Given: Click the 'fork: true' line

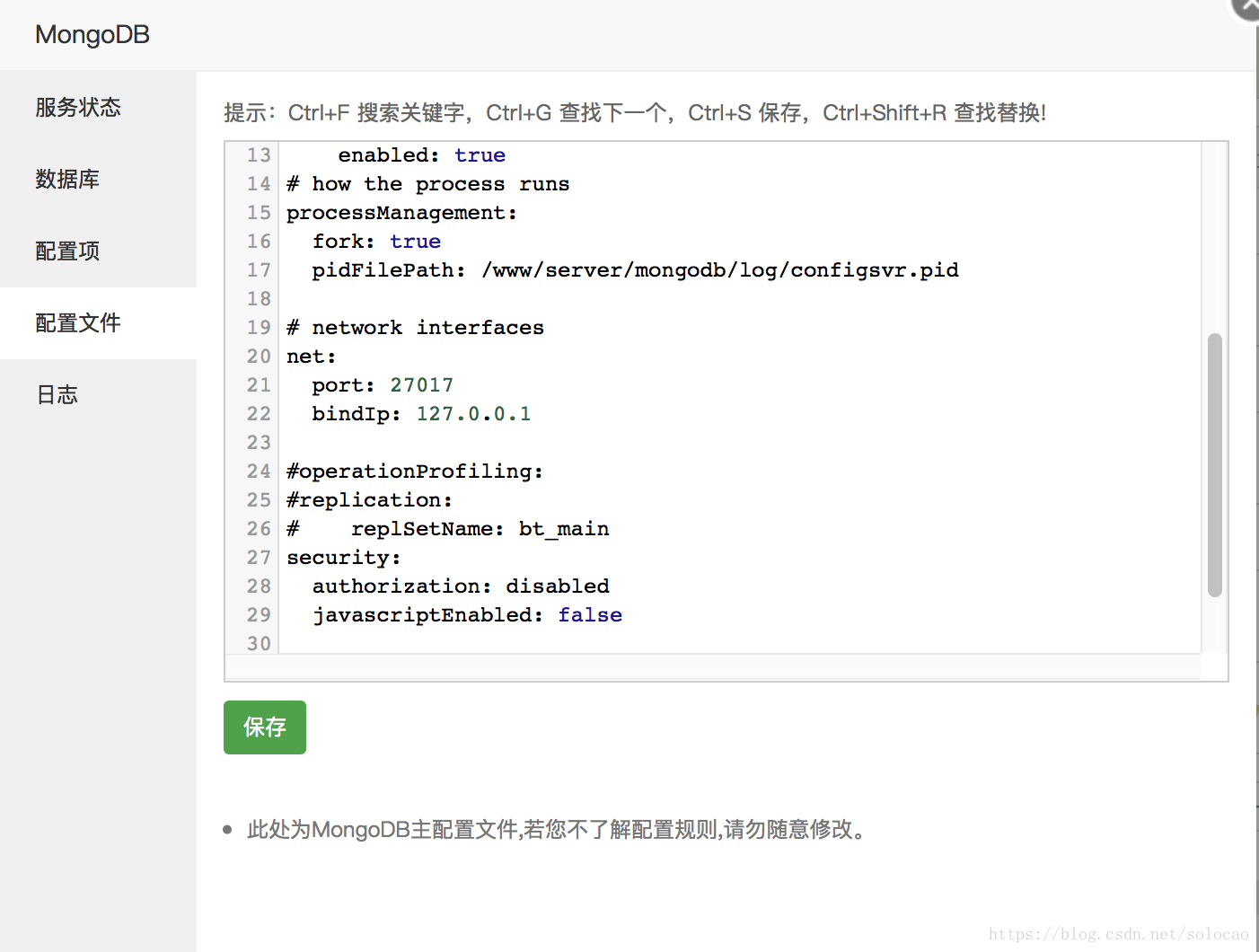Looking at the screenshot, I should (376, 242).
